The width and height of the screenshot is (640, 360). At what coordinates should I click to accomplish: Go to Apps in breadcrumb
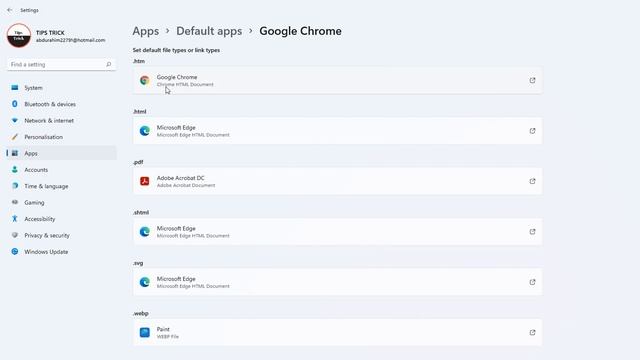point(146,31)
